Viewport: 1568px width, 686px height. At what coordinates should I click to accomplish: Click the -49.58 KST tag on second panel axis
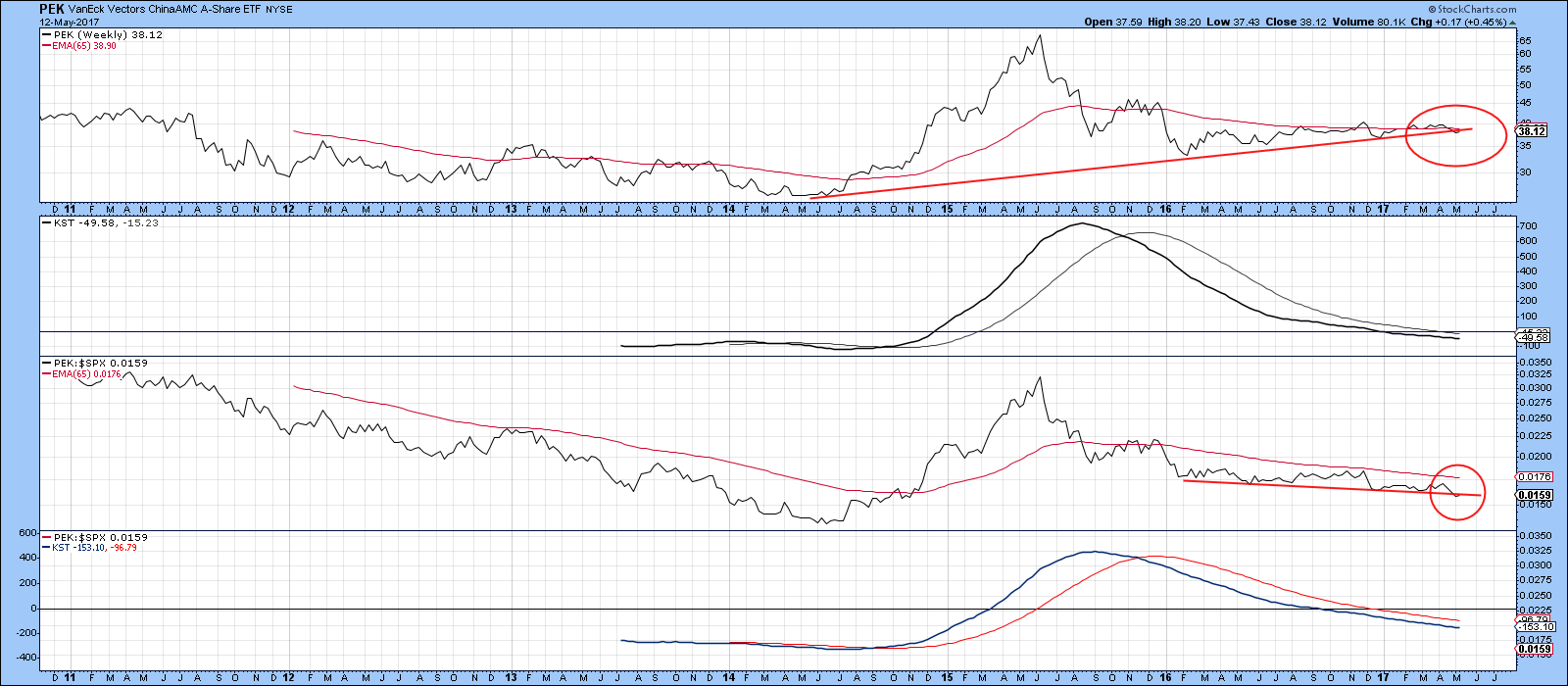pyautogui.click(x=1535, y=337)
